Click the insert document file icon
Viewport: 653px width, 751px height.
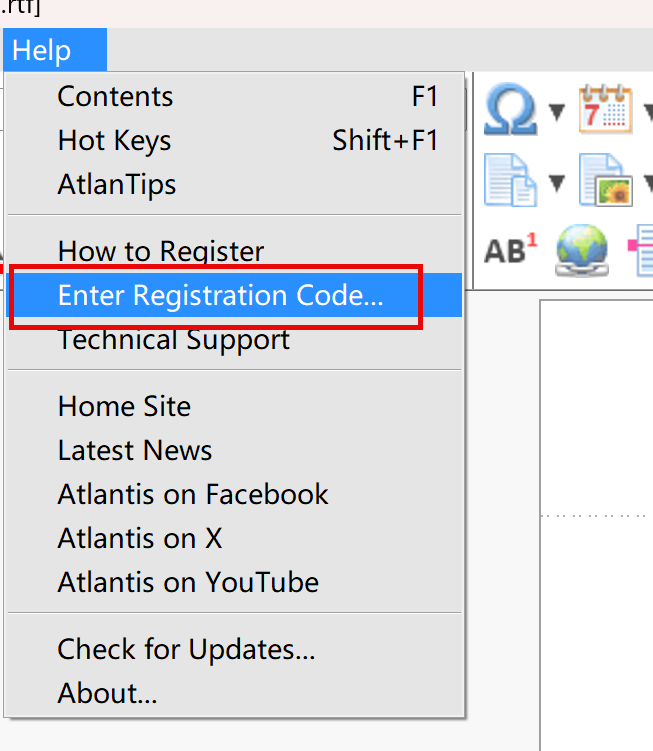[x=509, y=181]
